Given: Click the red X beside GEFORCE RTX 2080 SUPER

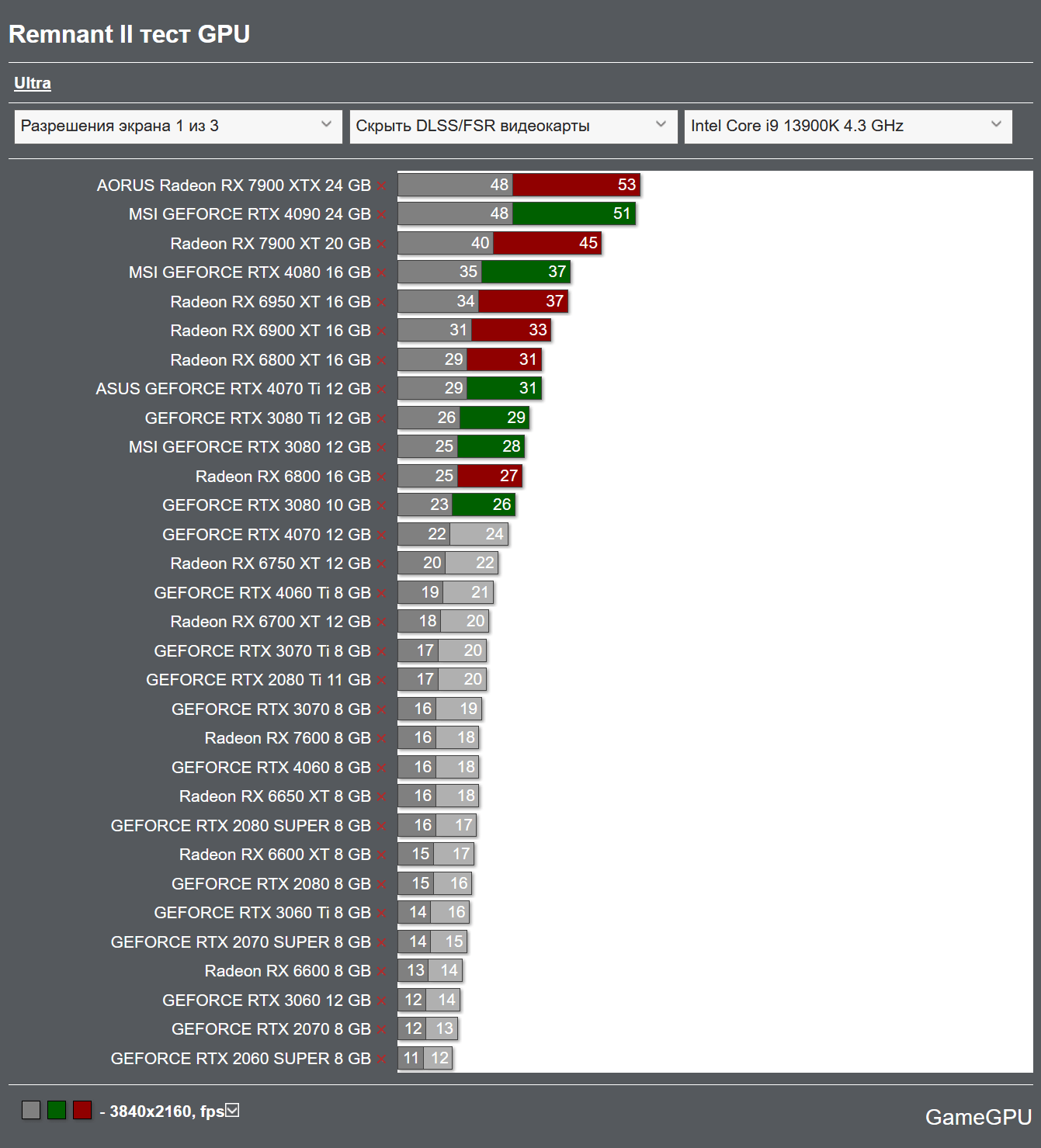Looking at the screenshot, I should 381,827.
